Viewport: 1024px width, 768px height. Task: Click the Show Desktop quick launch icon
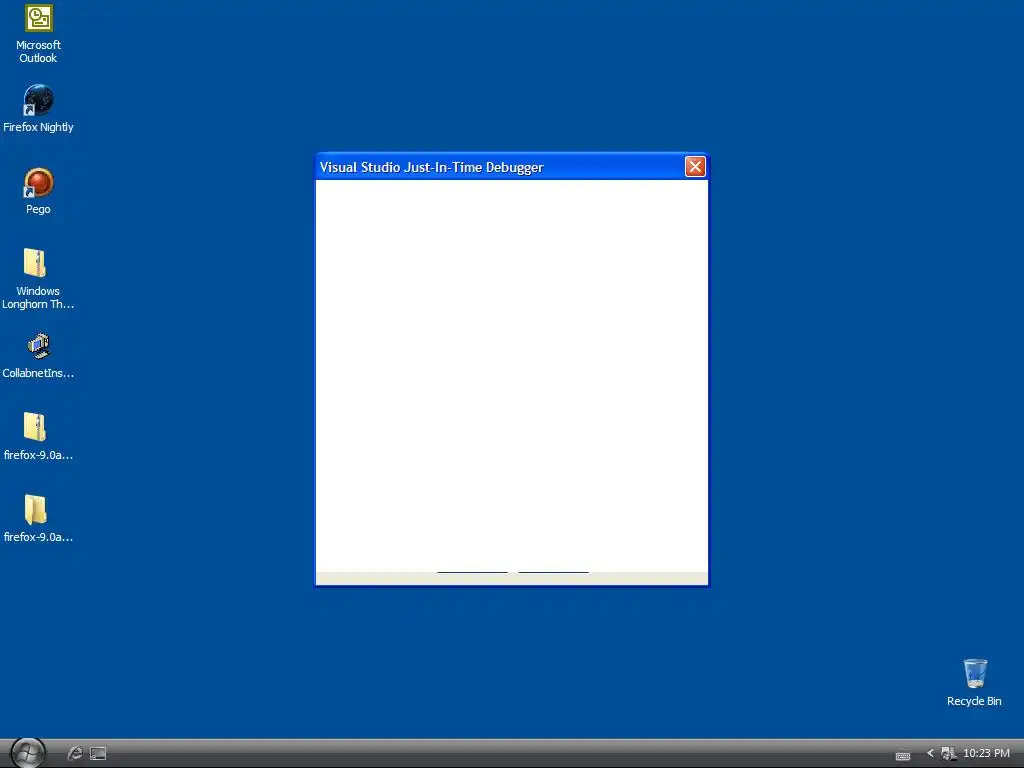98,754
